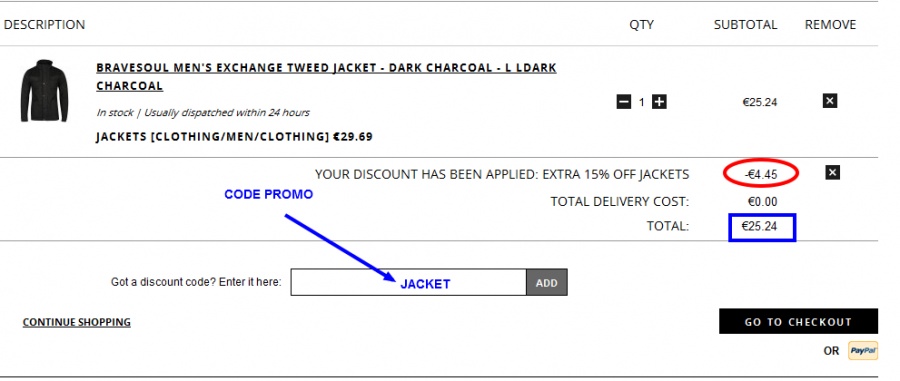Click the SUBTOTAL column header

click(x=745, y=25)
